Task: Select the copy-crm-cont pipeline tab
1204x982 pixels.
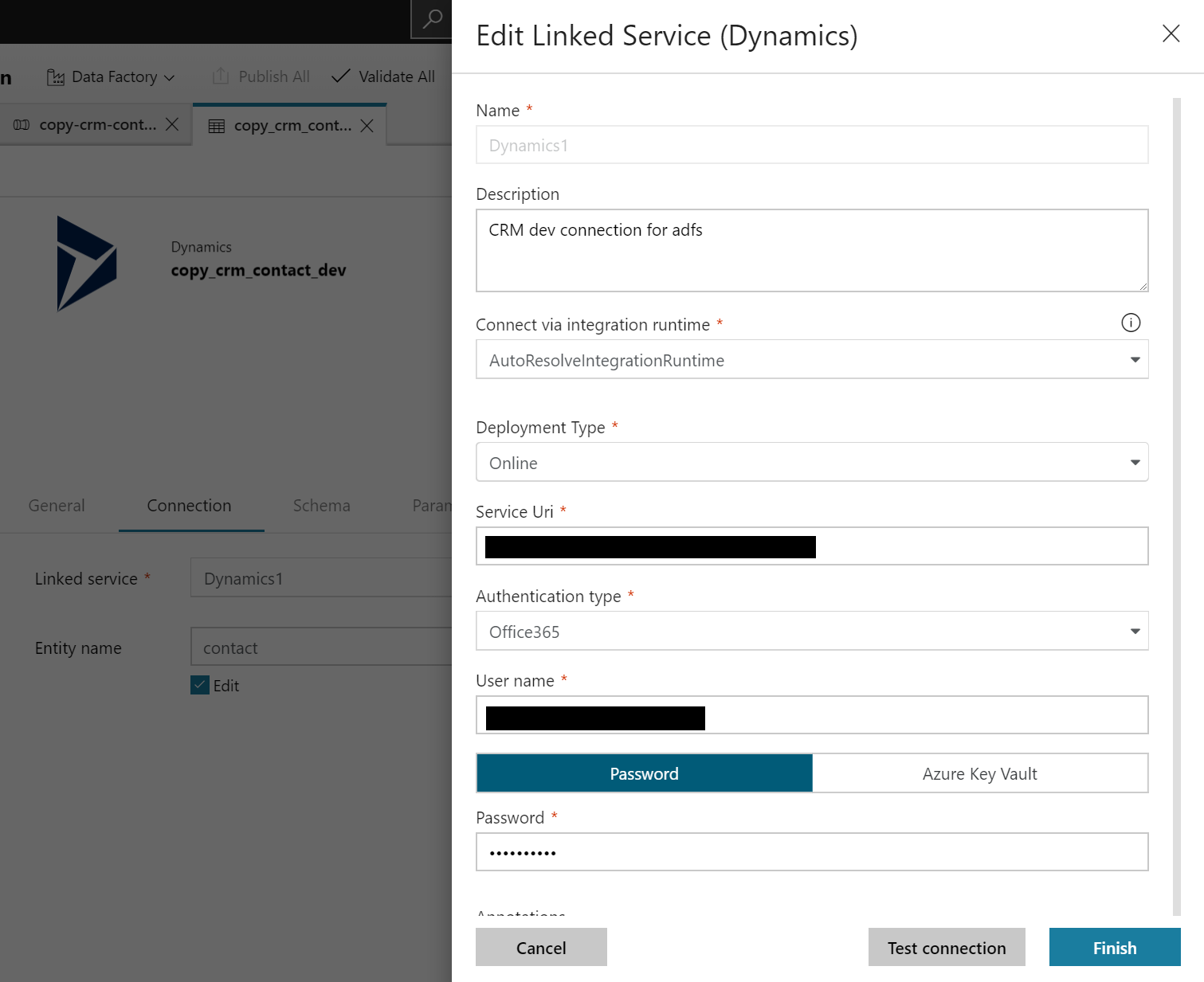Action: [x=96, y=124]
